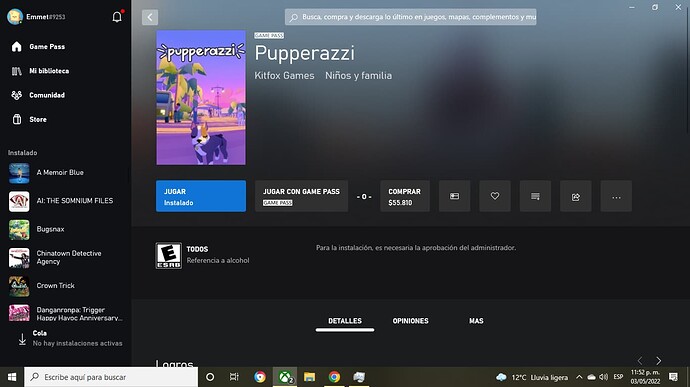Open File Explorer from the taskbar
690x387 pixels.
pos(309,377)
